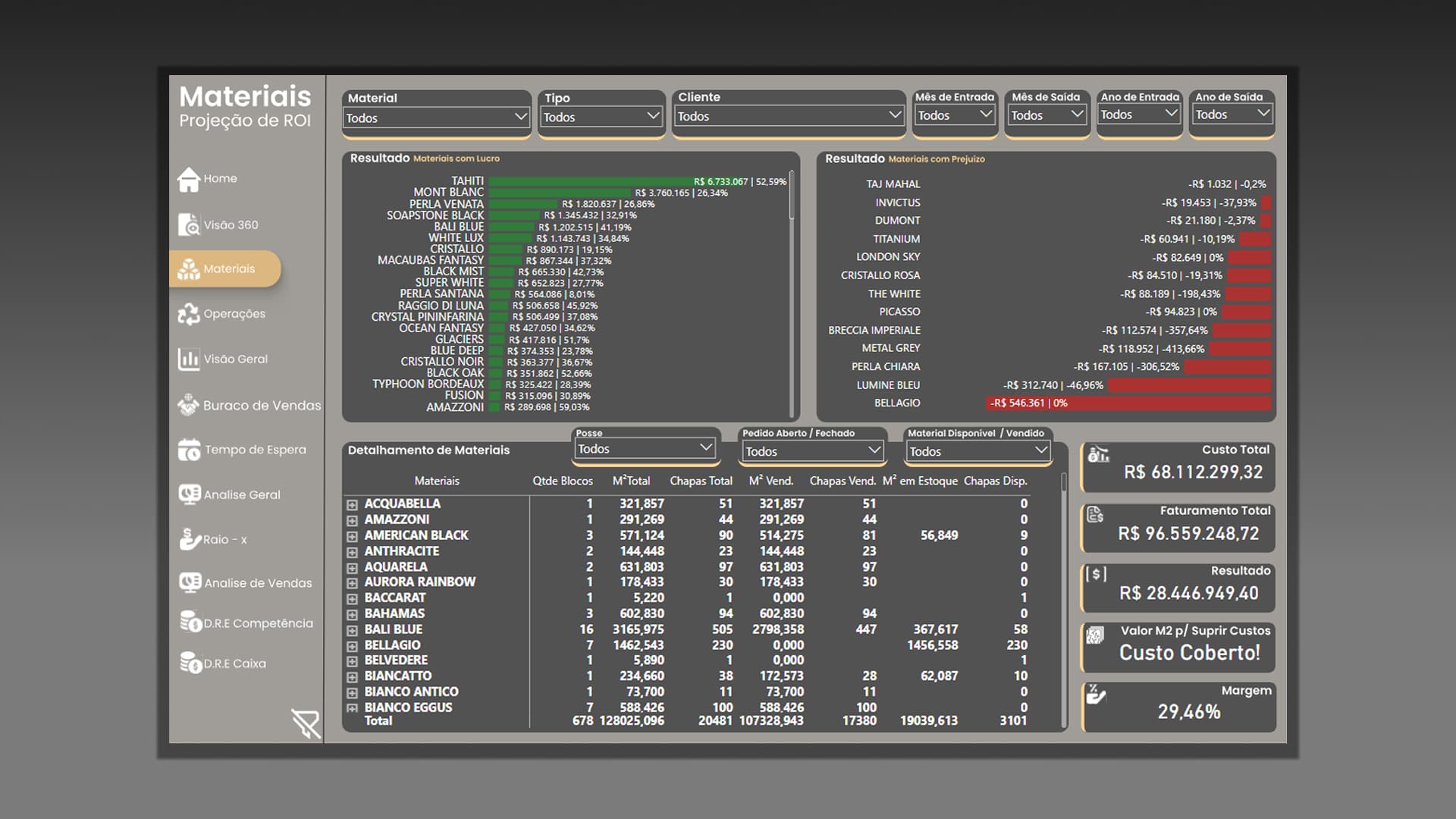Expand the AMERICAN BLACK row
The width and height of the screenshot is (1456, 819).
click(x=352, y=537)
